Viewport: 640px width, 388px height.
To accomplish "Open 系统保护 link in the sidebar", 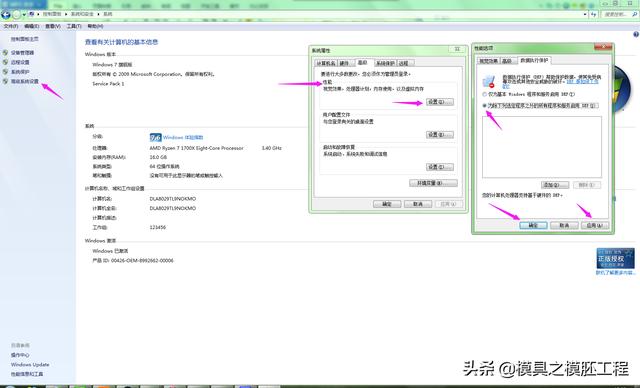I will (20, 72).
